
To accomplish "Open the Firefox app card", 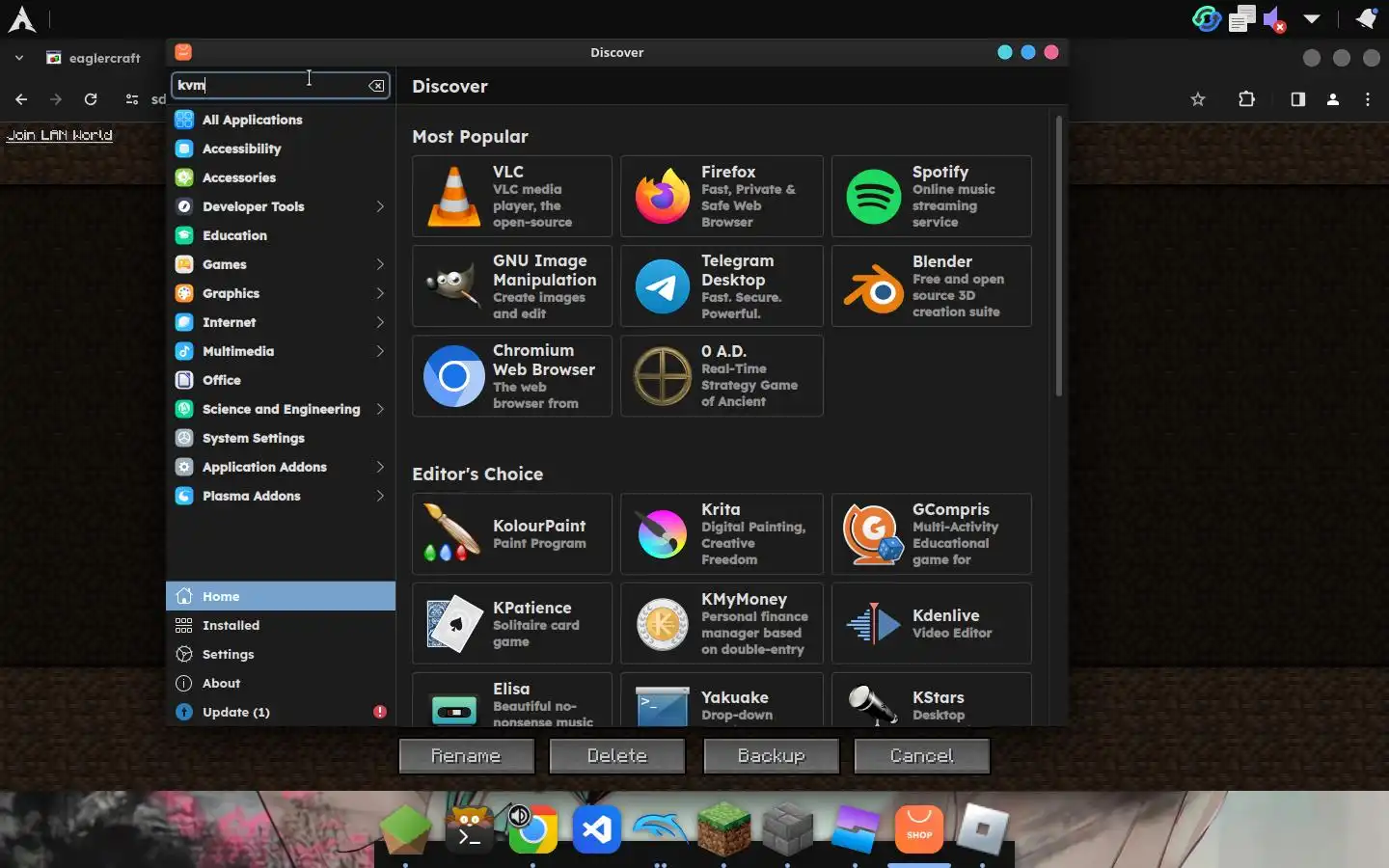I will pos(722,196).
